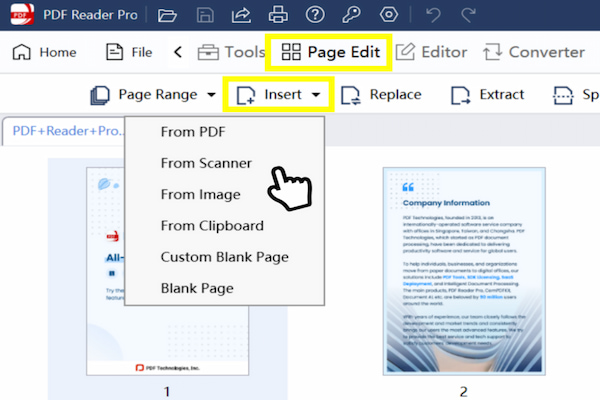
Task: Select From Image in the Insert menu
Action: [x=225, y=194]
